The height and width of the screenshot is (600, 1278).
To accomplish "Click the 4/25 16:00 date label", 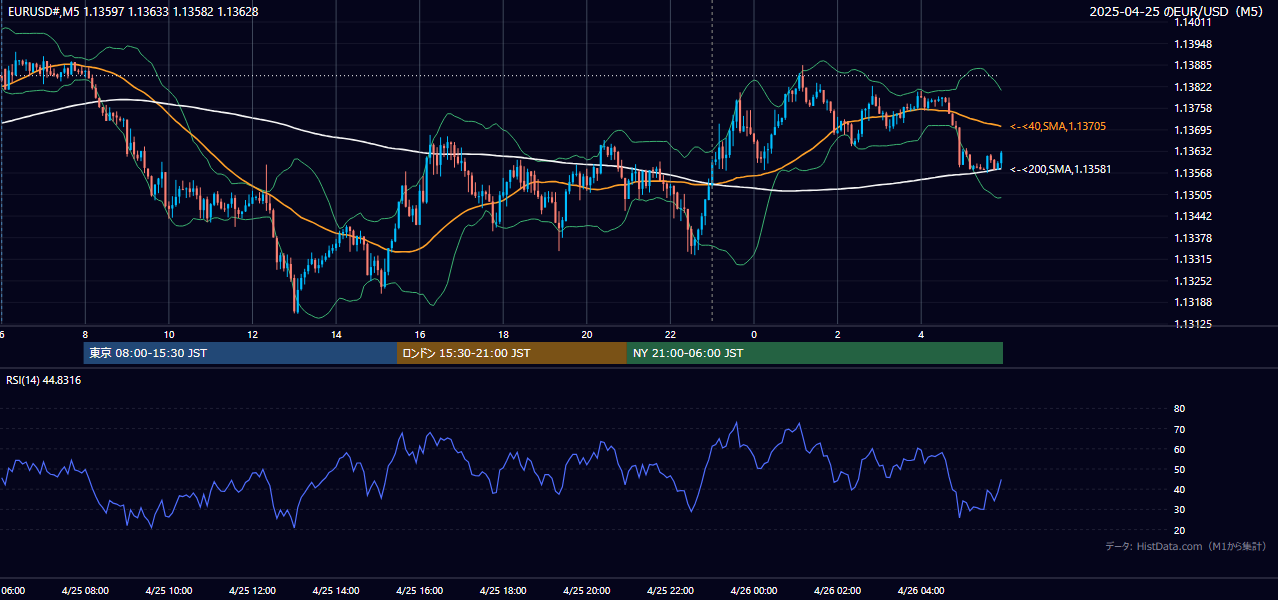I will click(x=419, y=591).
